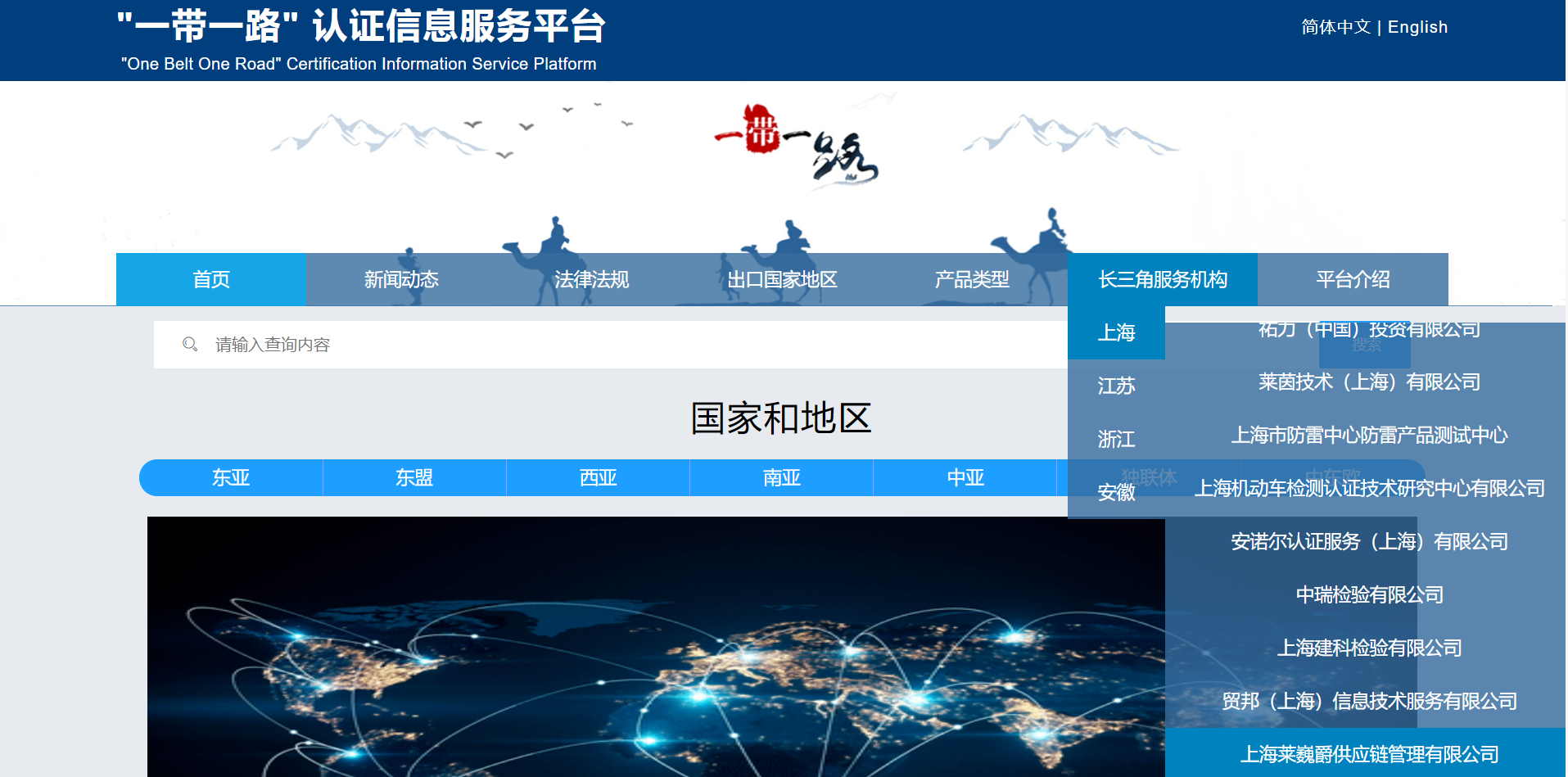Image resolution: width=1568 pixels, height=777 pixels.
Task: Select 产品类型 in the navigation bar
Action: 972,280
